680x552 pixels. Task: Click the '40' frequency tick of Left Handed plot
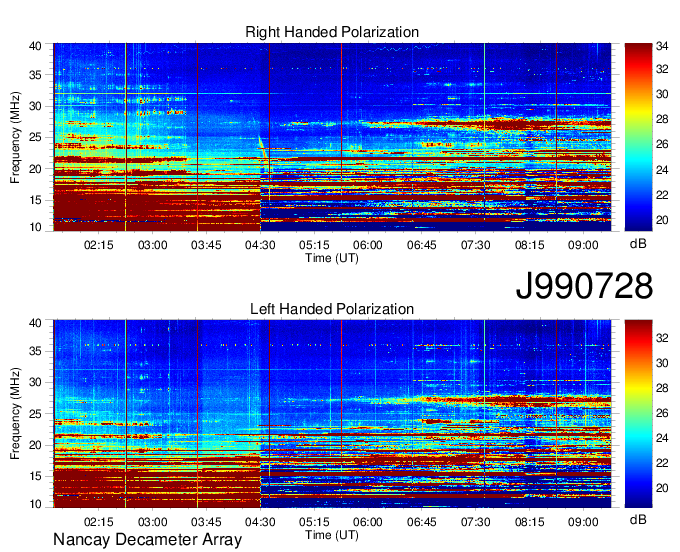pos(35,323)
